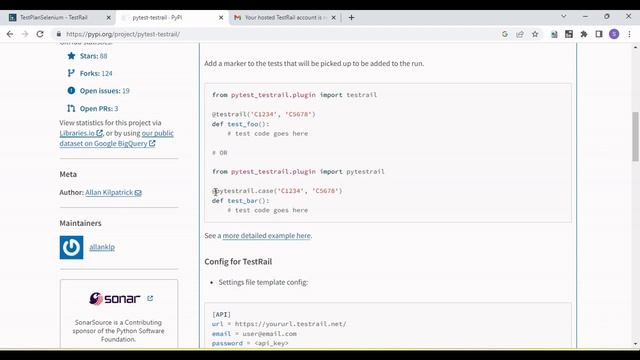This screenshot has height=360, width=640.
Task: Click the Config for TestRail heading
Action: [238, 262]
